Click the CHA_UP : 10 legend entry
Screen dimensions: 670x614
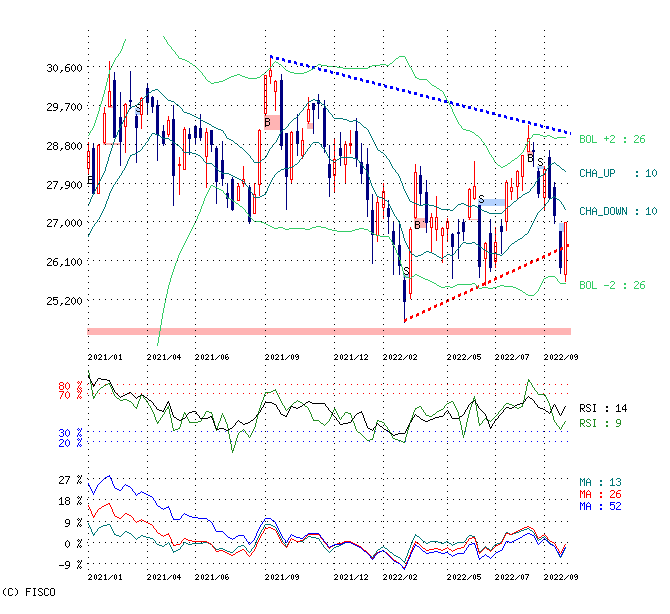(617, 173)
